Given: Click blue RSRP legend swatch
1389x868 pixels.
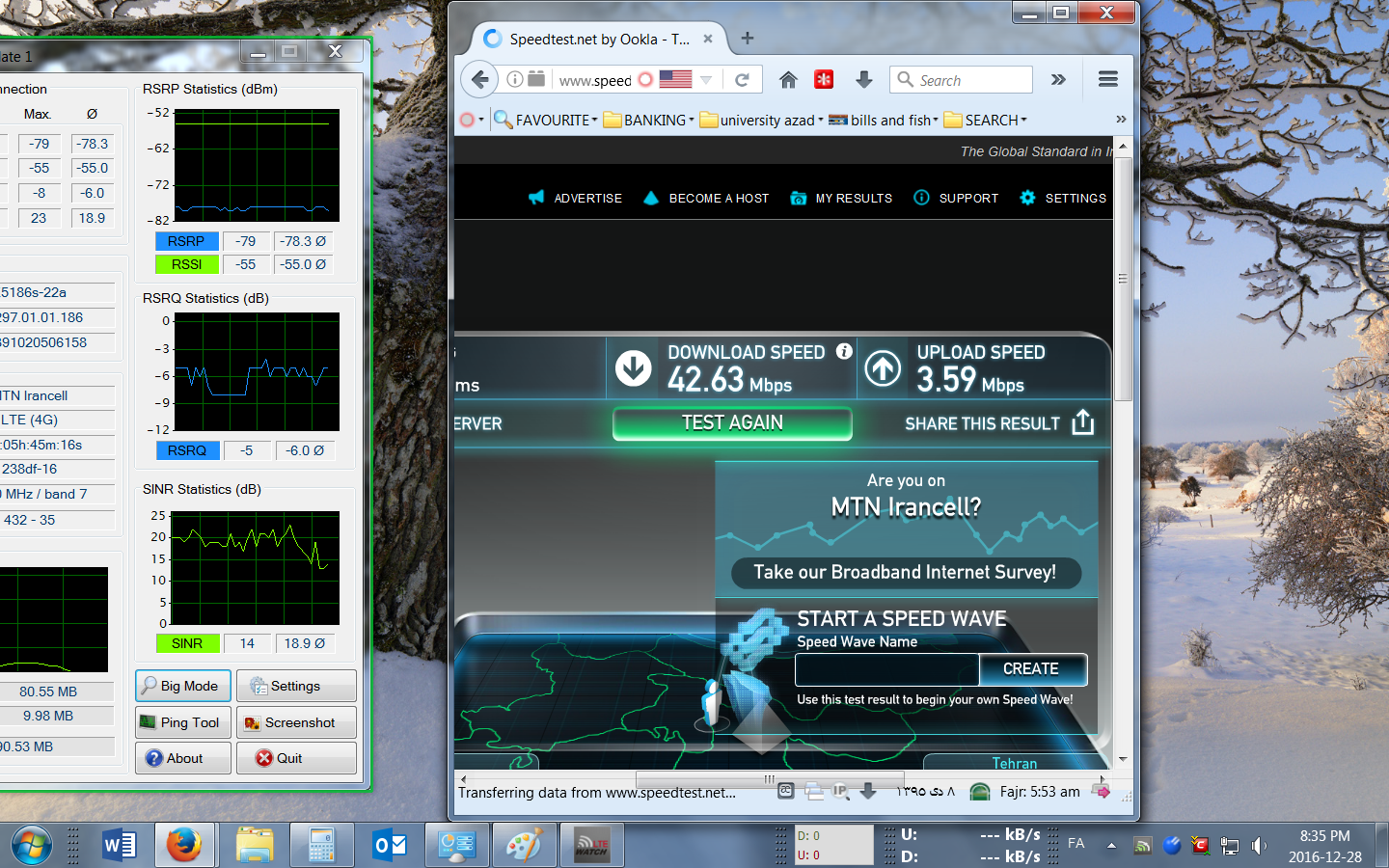Looking at the screenshot, I should click(187, 241).
